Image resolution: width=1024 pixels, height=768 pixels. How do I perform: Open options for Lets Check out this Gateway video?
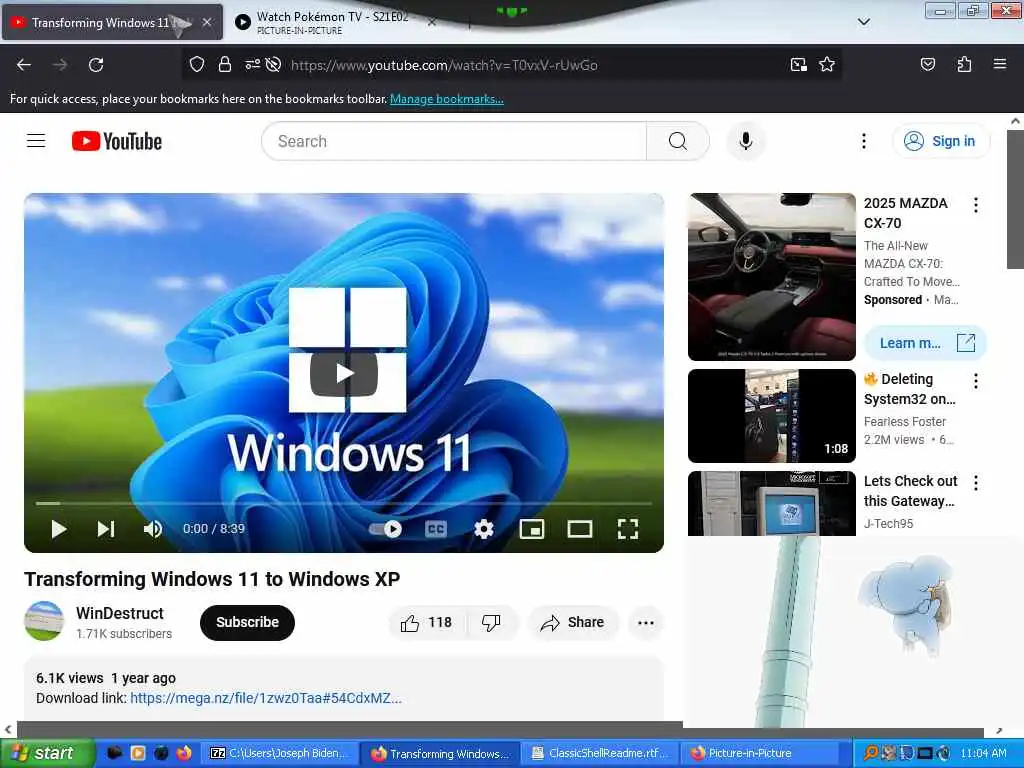pyautogui.click(x=976, y=483)
